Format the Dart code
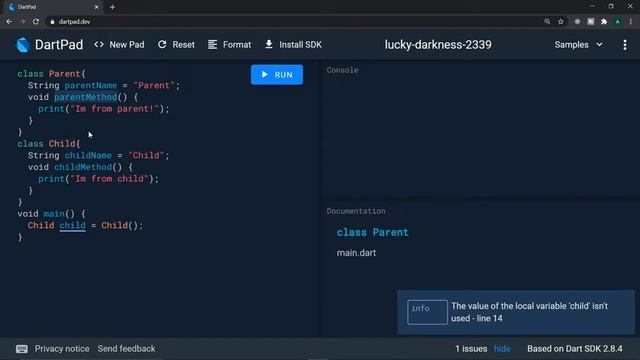The image size is (640, 360). coord(229,44)
